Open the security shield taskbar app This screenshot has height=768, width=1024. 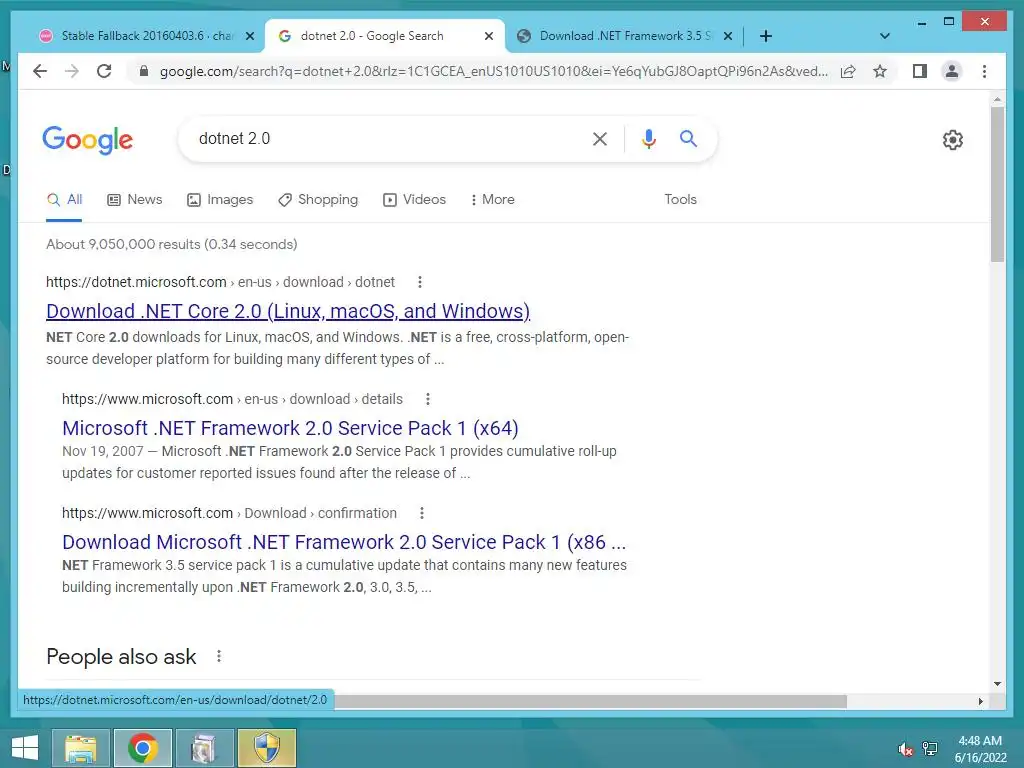tap(266, 748)
